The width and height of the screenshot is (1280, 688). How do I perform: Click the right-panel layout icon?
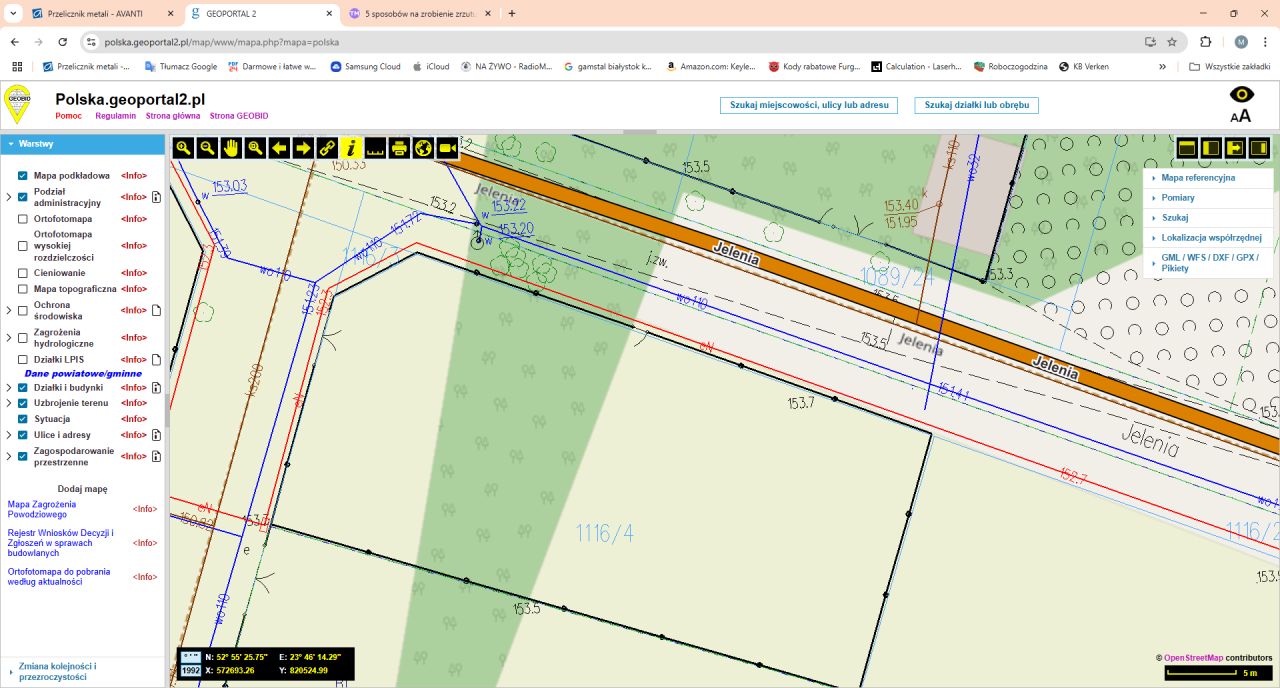[x=1259, y=148]
